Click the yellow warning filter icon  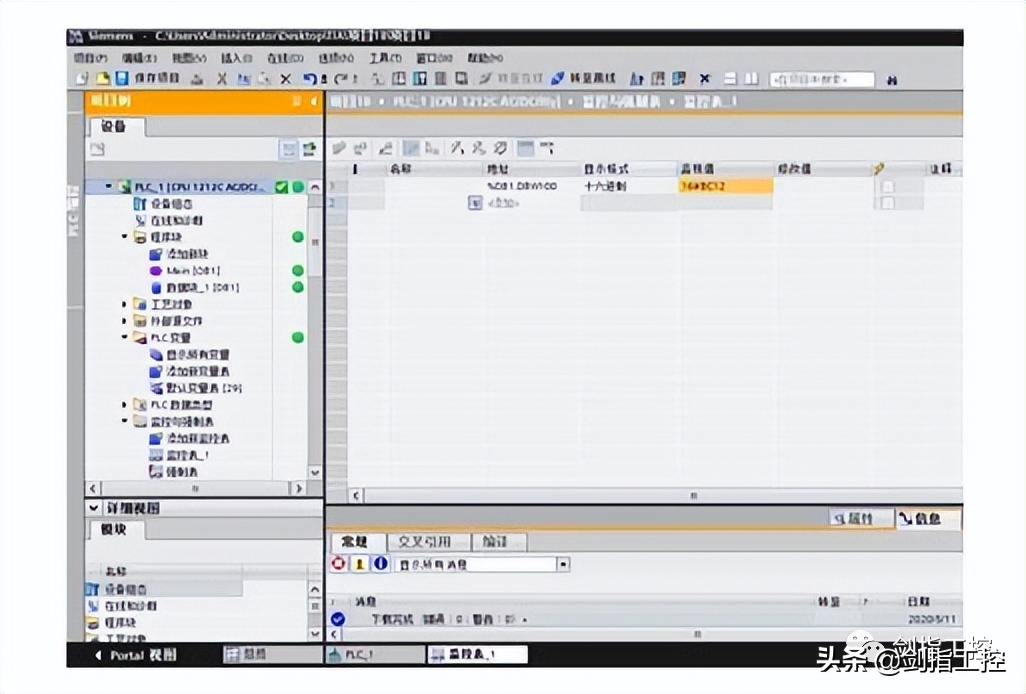tap(359, 564)
